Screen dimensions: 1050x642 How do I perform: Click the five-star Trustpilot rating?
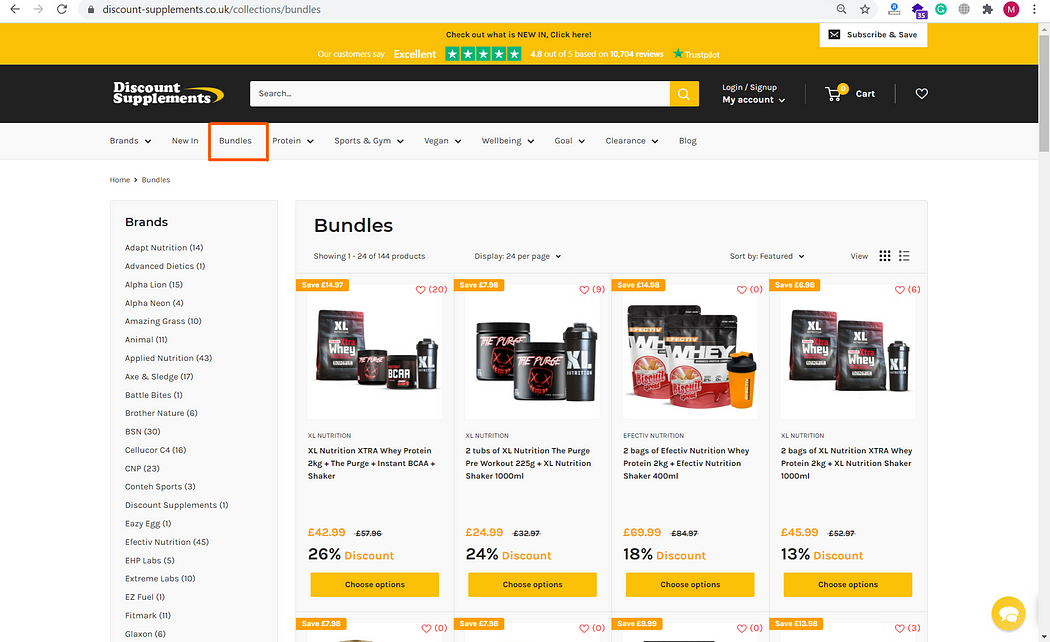pos(483,54)
